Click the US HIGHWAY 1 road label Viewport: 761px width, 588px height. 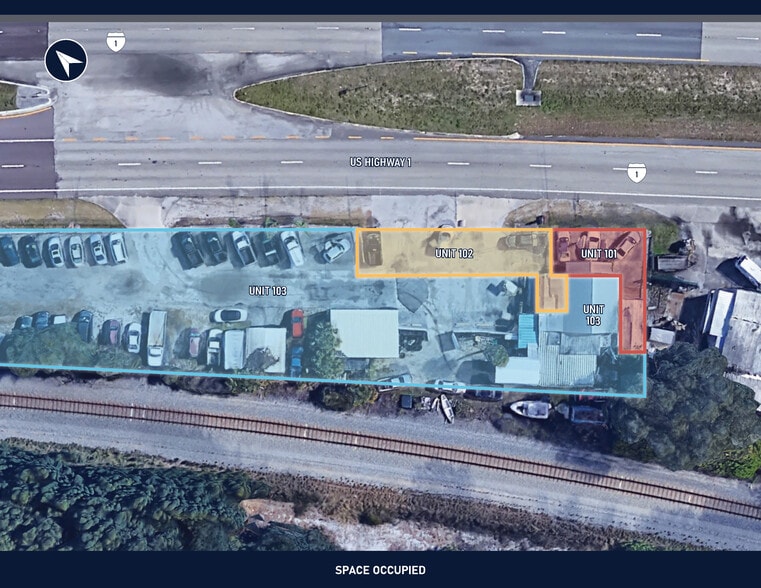[x=380, y=161]
